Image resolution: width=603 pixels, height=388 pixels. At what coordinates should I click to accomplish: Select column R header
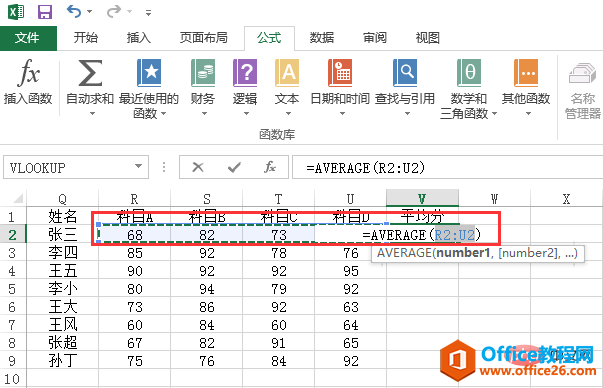point(134,198)
